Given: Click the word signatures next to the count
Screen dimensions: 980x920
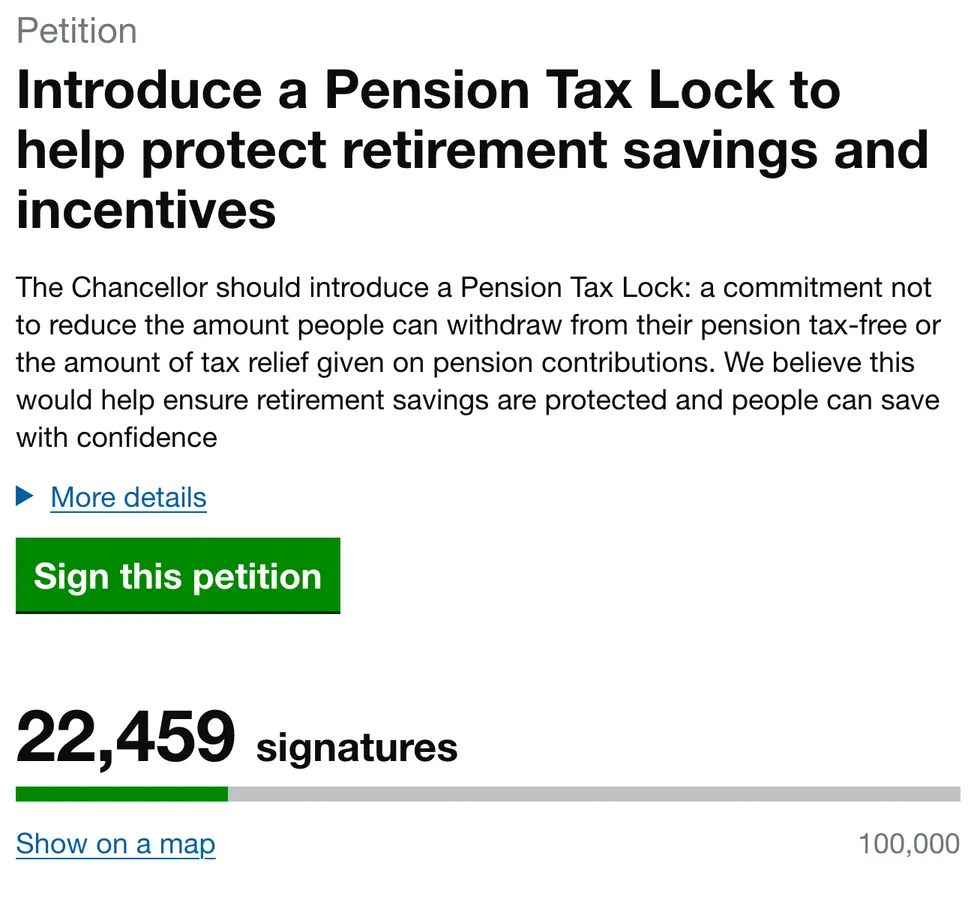Looking at the screenshot, I should pyautogui.click(x=356, y=745).
